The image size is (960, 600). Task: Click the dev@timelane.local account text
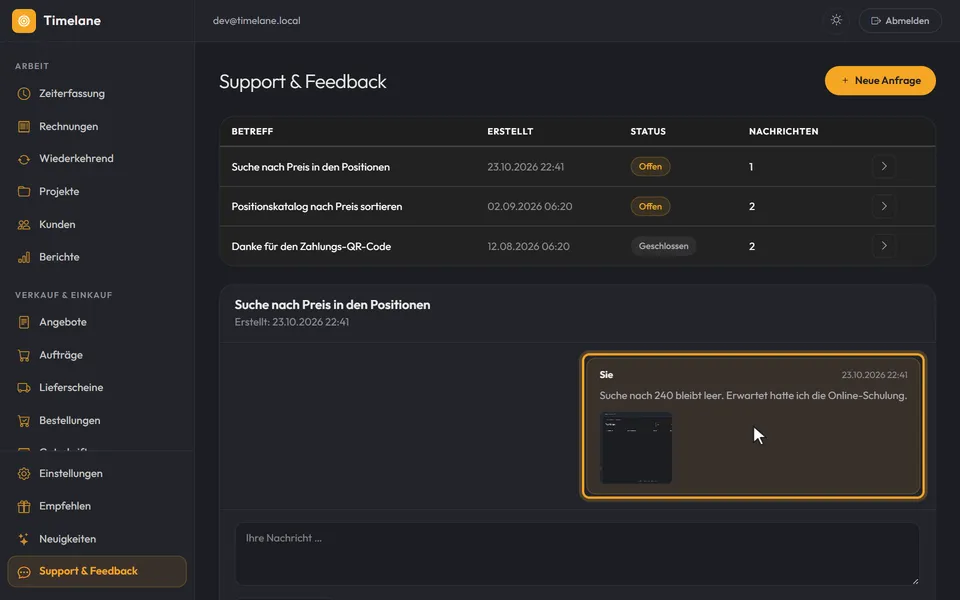[x=257, y=21]
